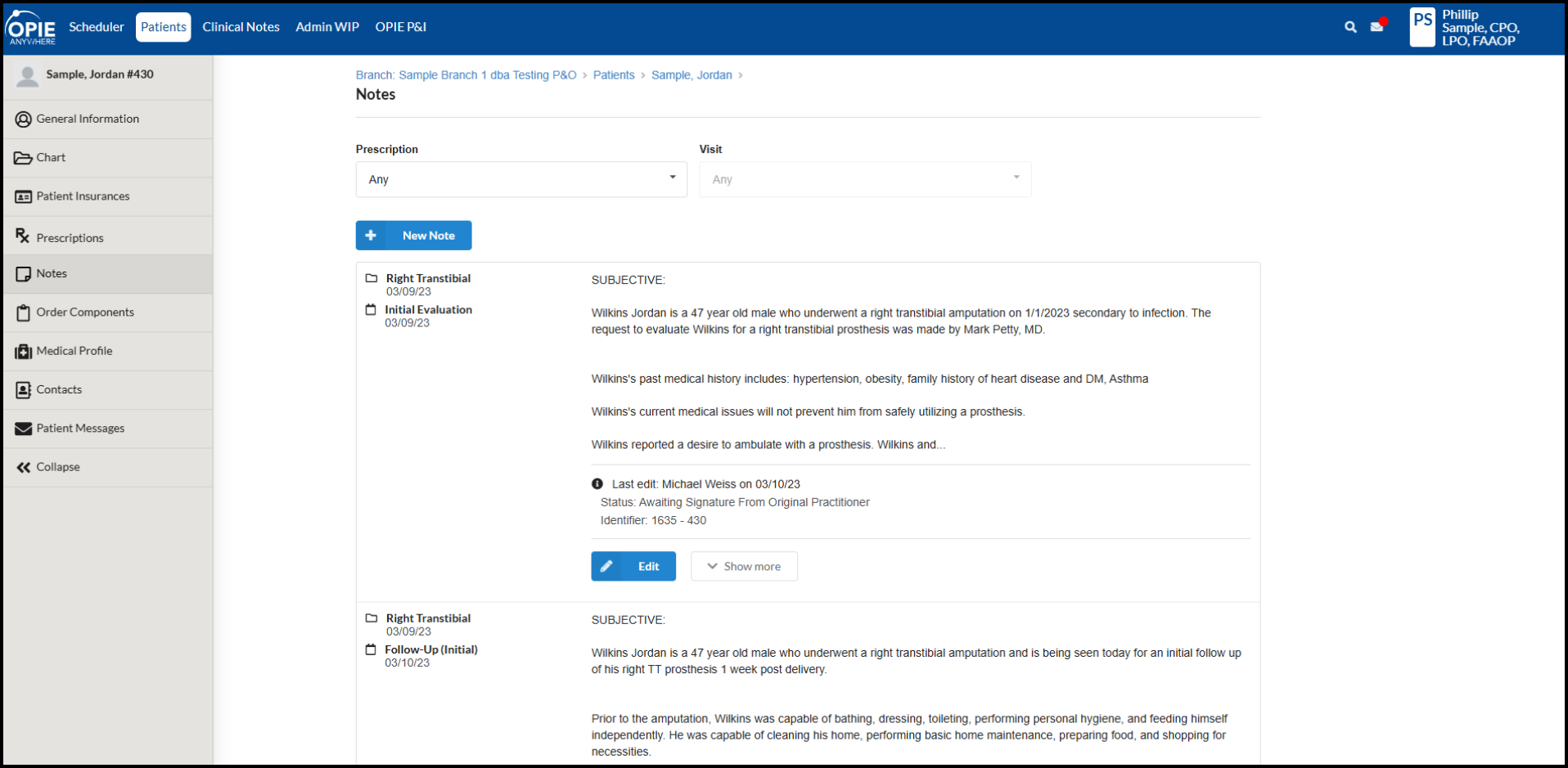Click calendar icon beside Follow-Up (Initial)
Screen dimensions: 1568x768
click(371, 649)
